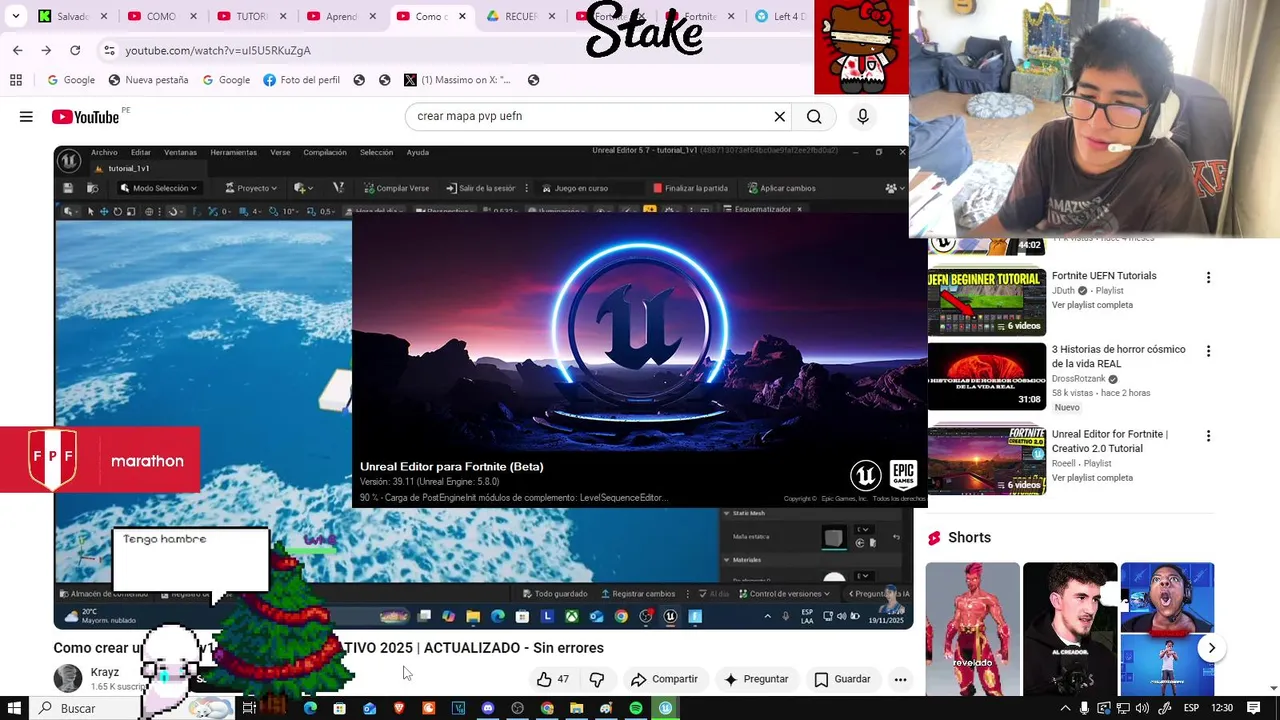Open volume control in system tray
The image size is (1280, 720).
(x=1142, y=708)
